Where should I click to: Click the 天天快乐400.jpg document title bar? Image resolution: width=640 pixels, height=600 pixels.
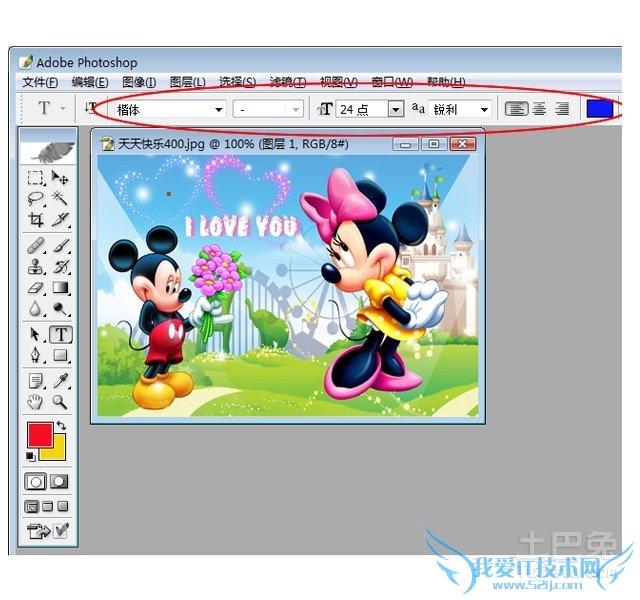pos(244,144)
